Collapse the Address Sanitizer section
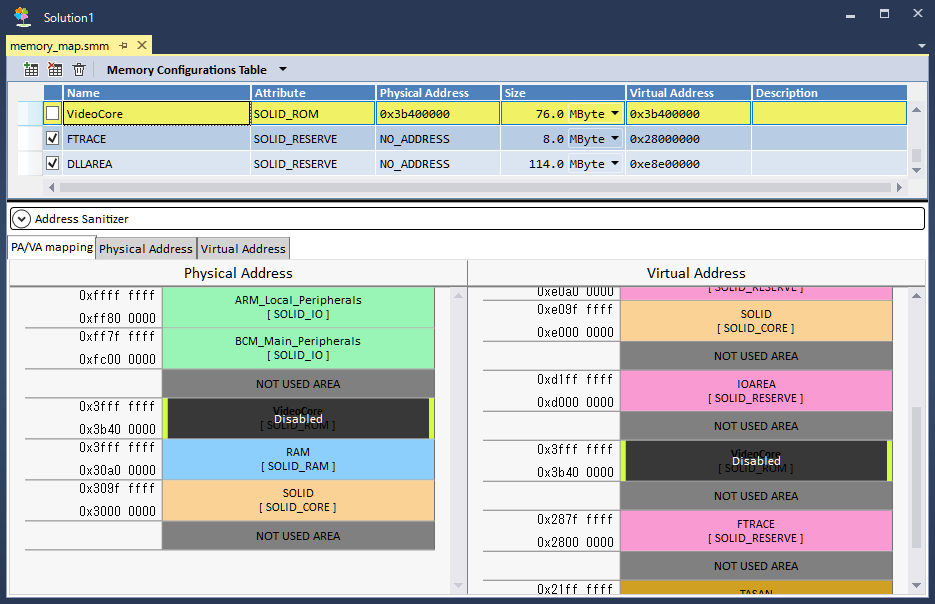The width and height of the screenshot is (935, 604). tap(21, 218)
